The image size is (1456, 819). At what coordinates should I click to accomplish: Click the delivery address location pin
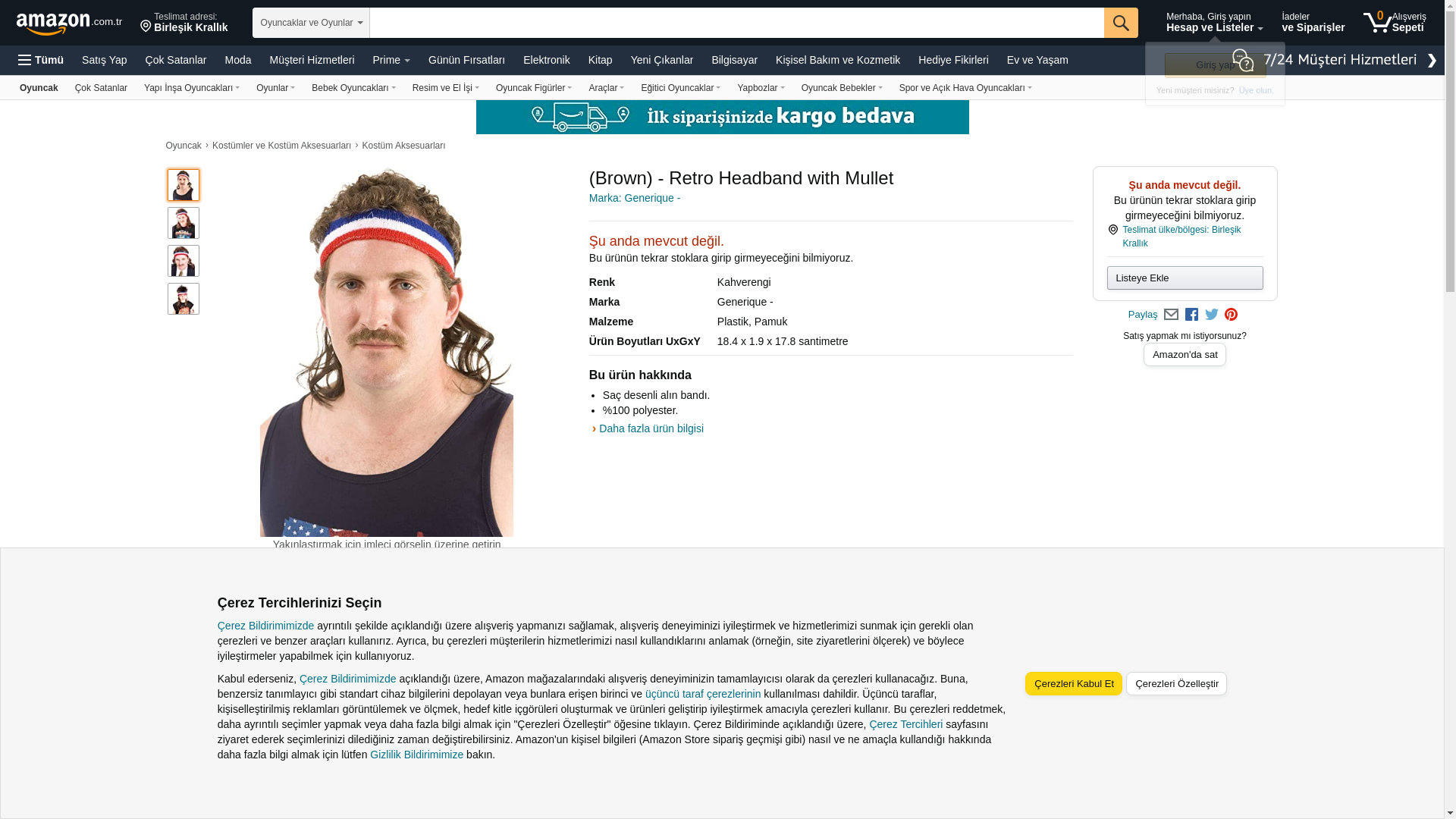(146, 27)
